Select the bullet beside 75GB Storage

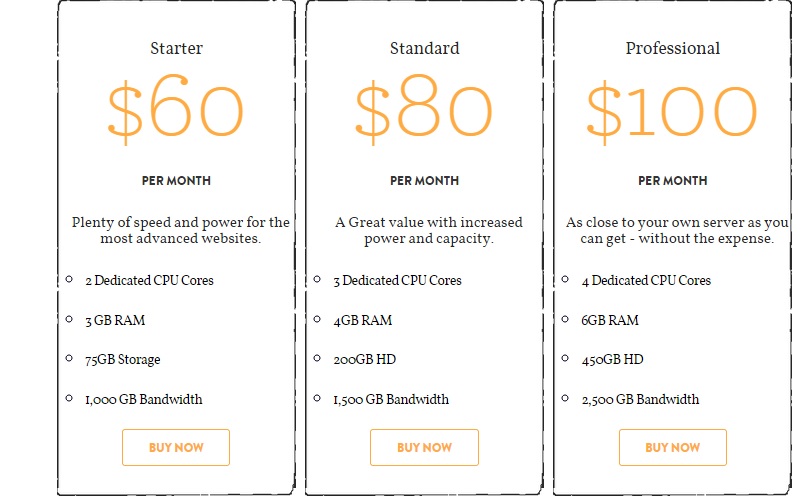click(x=69, y=358)
